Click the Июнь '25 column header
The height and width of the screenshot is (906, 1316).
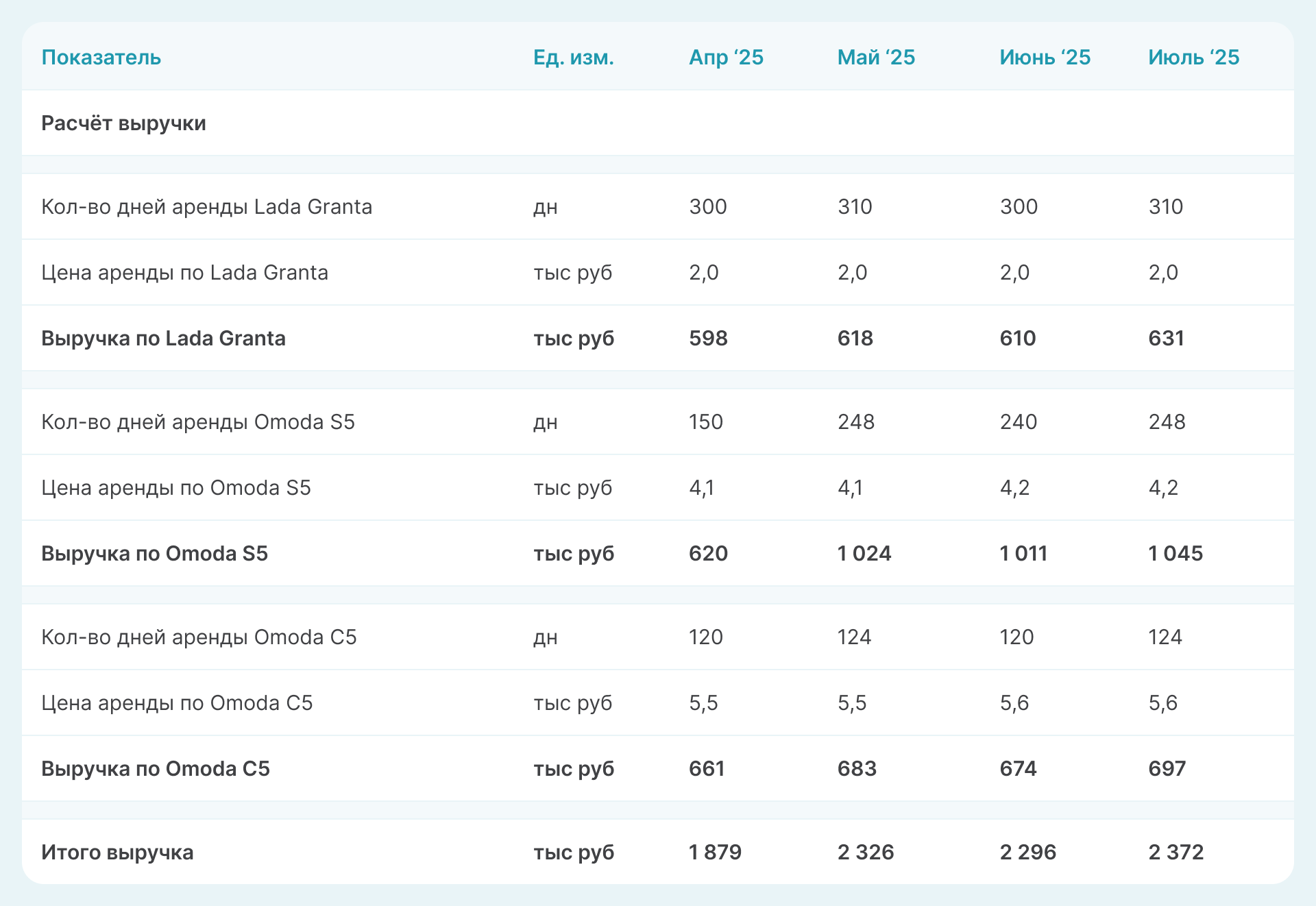pos(1045,58)
